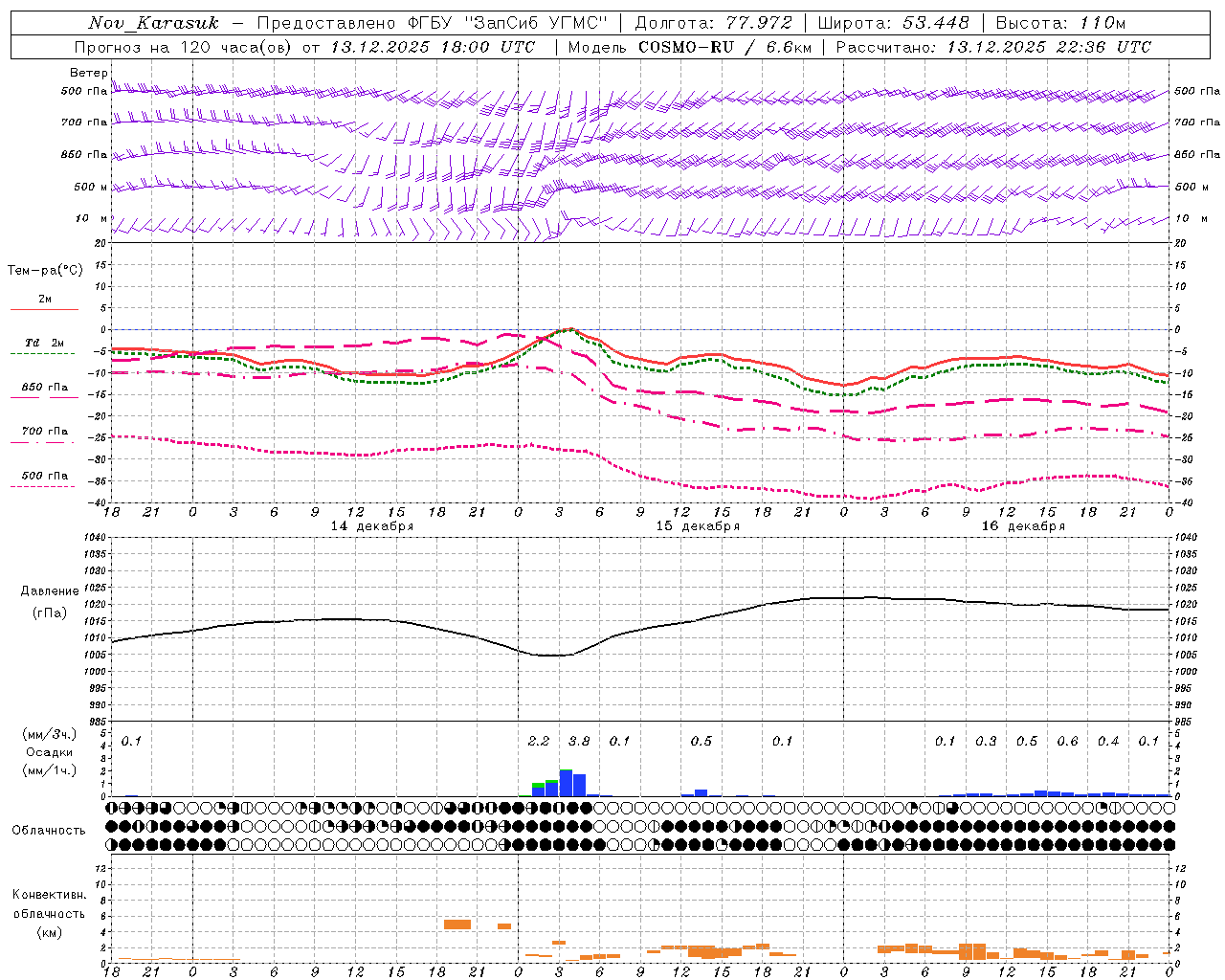Click the elevation text 'Высота: 110м'
This screenshot has height=980, width=1225.
[x=1060, y=23]
